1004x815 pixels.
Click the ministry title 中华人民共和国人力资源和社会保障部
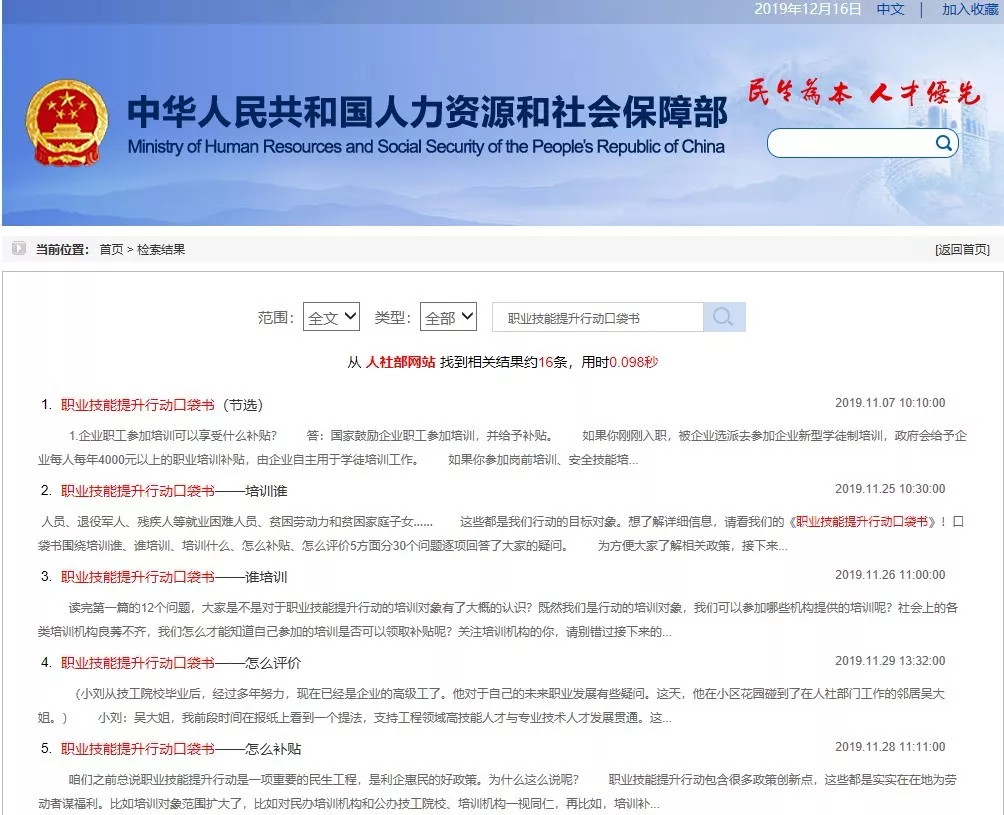[427, 112]
